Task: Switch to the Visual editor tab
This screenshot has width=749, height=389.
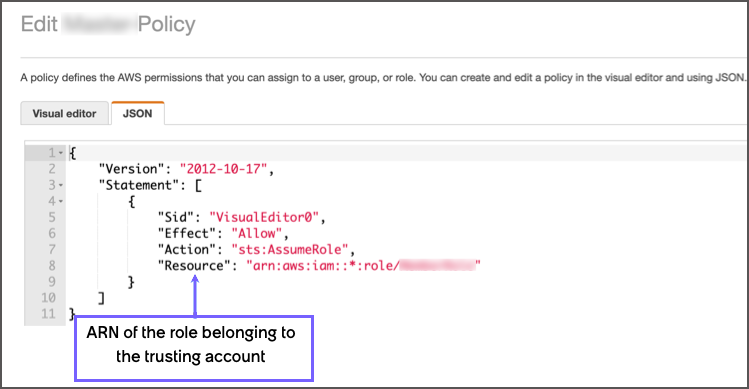Action: pos(64,113)
